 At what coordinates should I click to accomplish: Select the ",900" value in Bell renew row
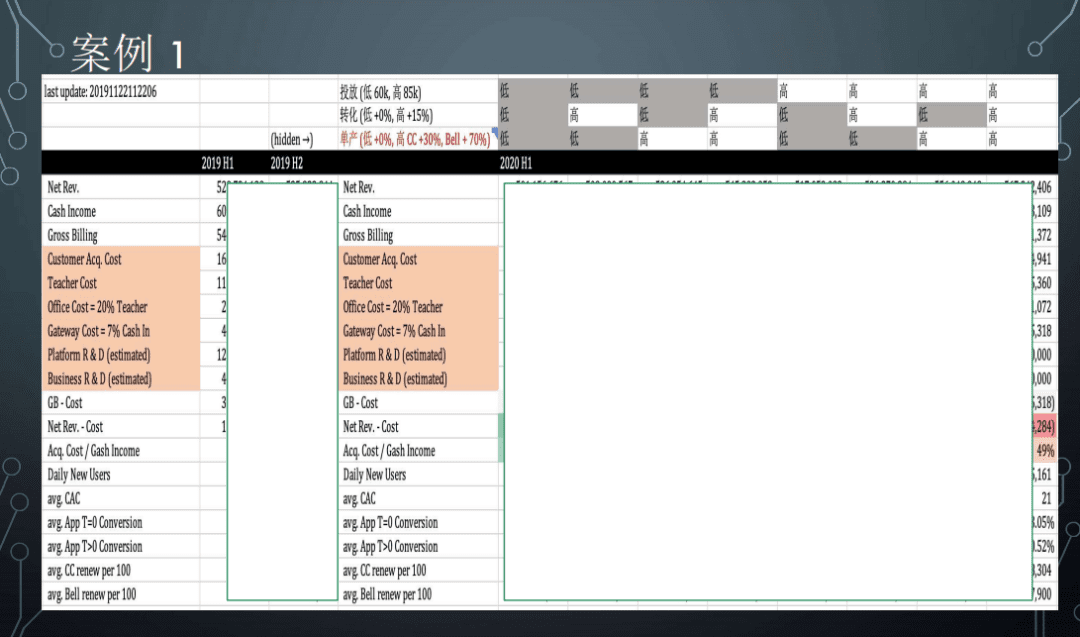(x=1043, y=594)
